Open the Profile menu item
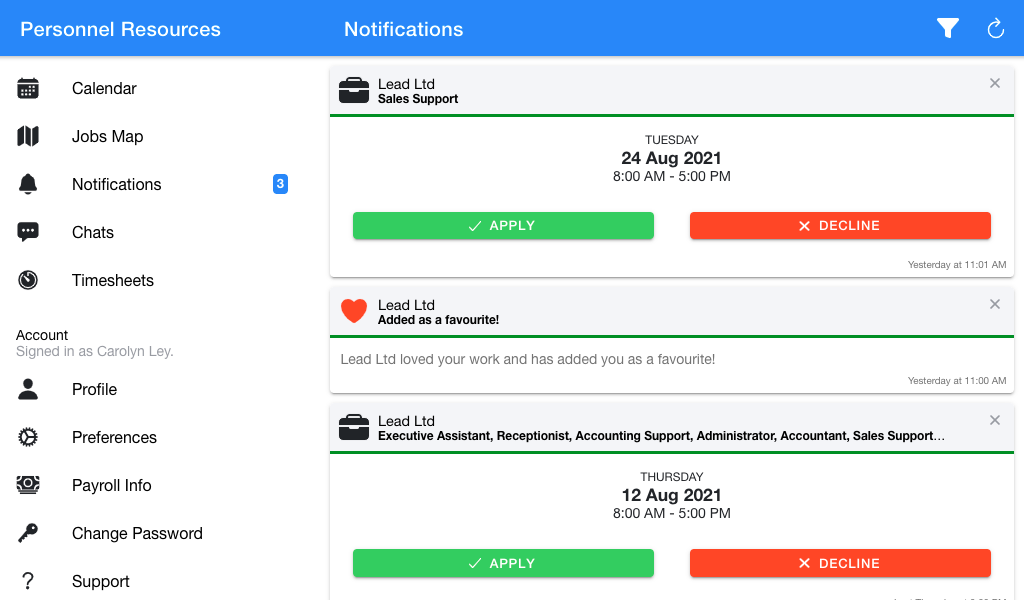The width and height of the screenshot is (1024, 600). [x=94, y=389]
